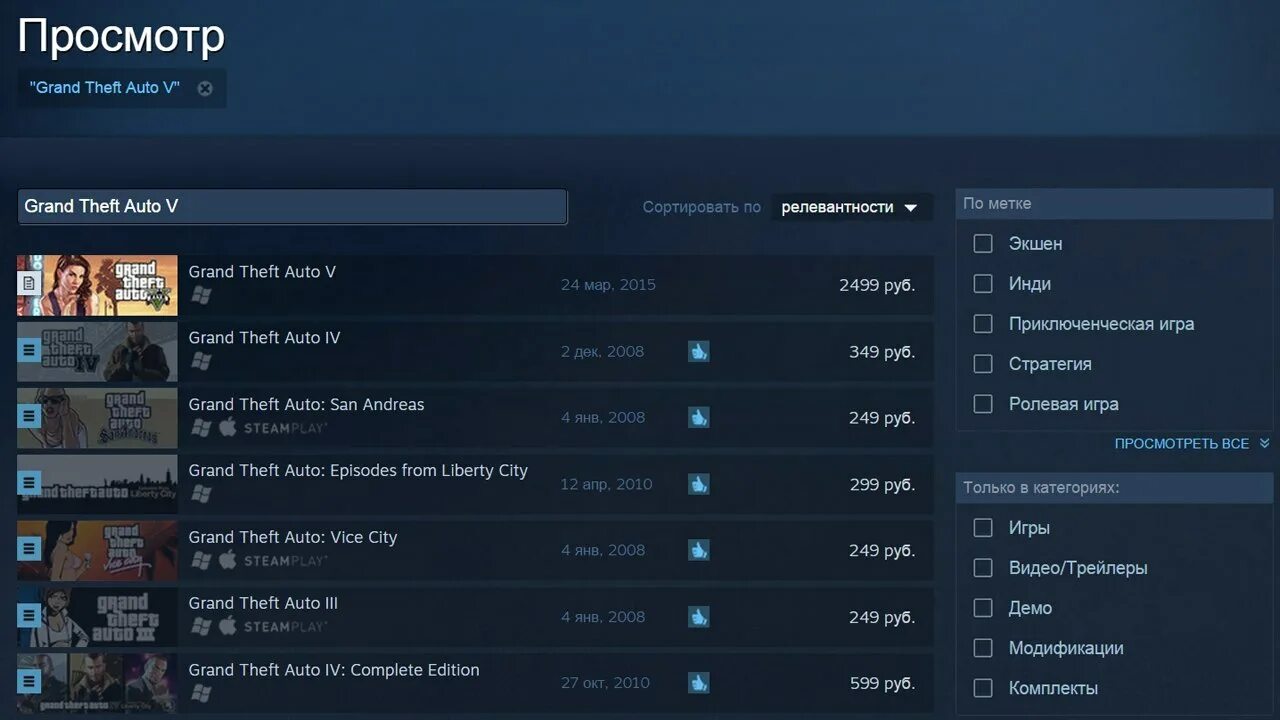Image resolution: width=1280 pixels, height=720 pixels.
Task: Enable the Экшен tag checkbox
Action: pos(983,243)
